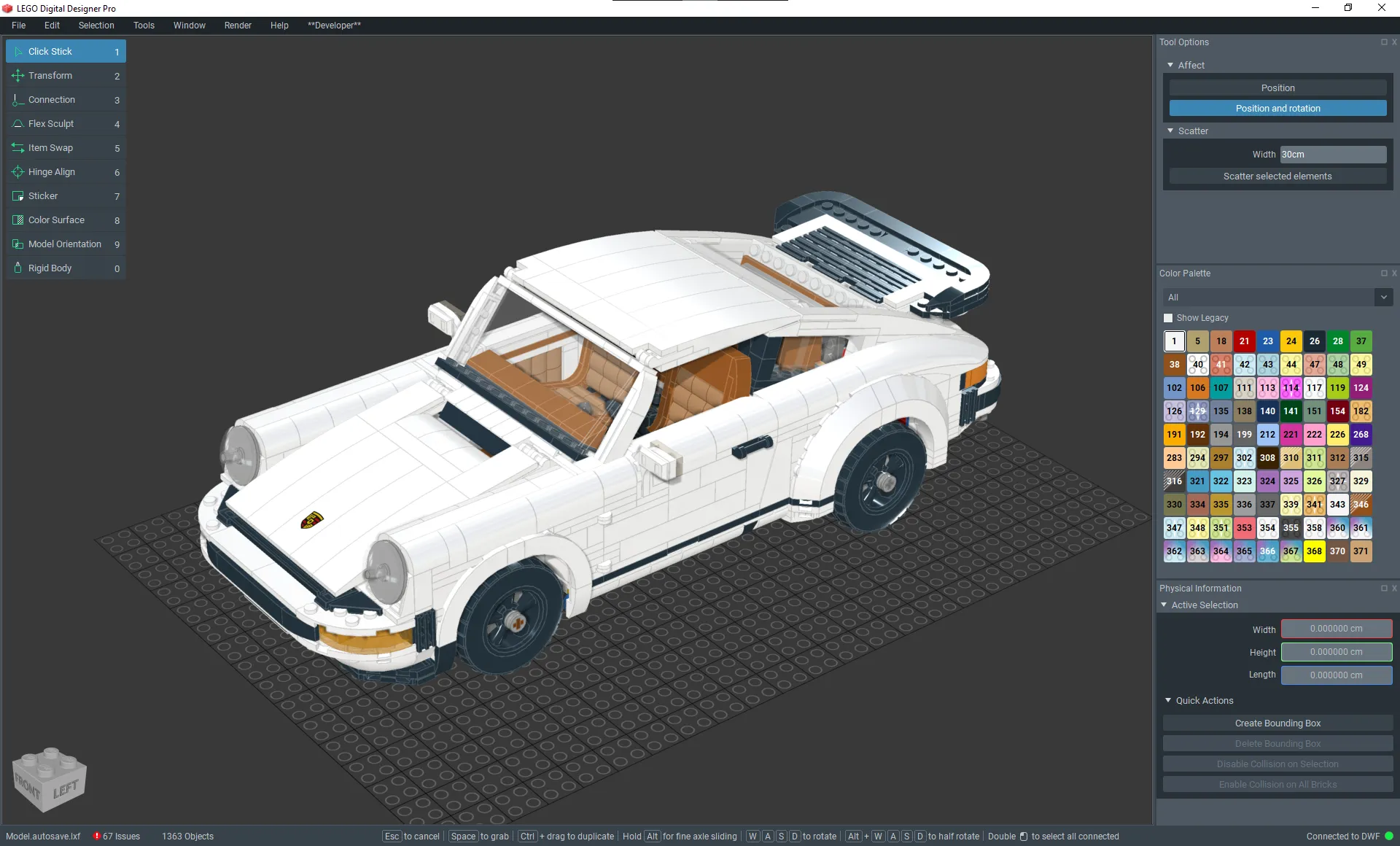Open the Tools menu
1400x846 pixels.
tap(144, 26)
